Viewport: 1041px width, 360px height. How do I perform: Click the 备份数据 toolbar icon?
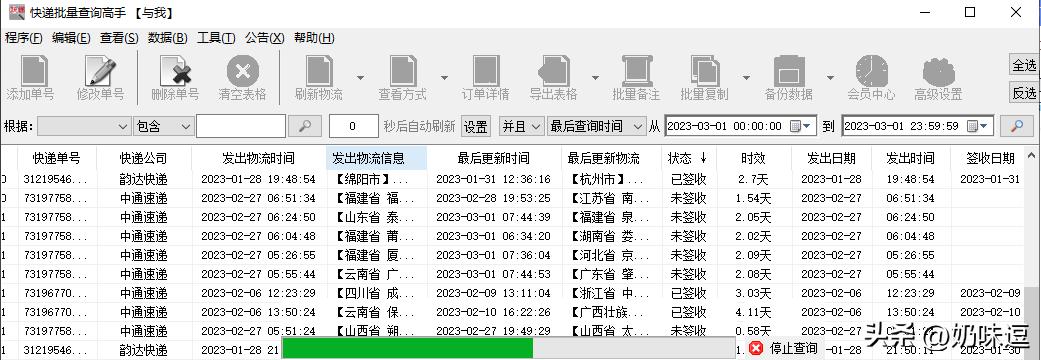789,70
